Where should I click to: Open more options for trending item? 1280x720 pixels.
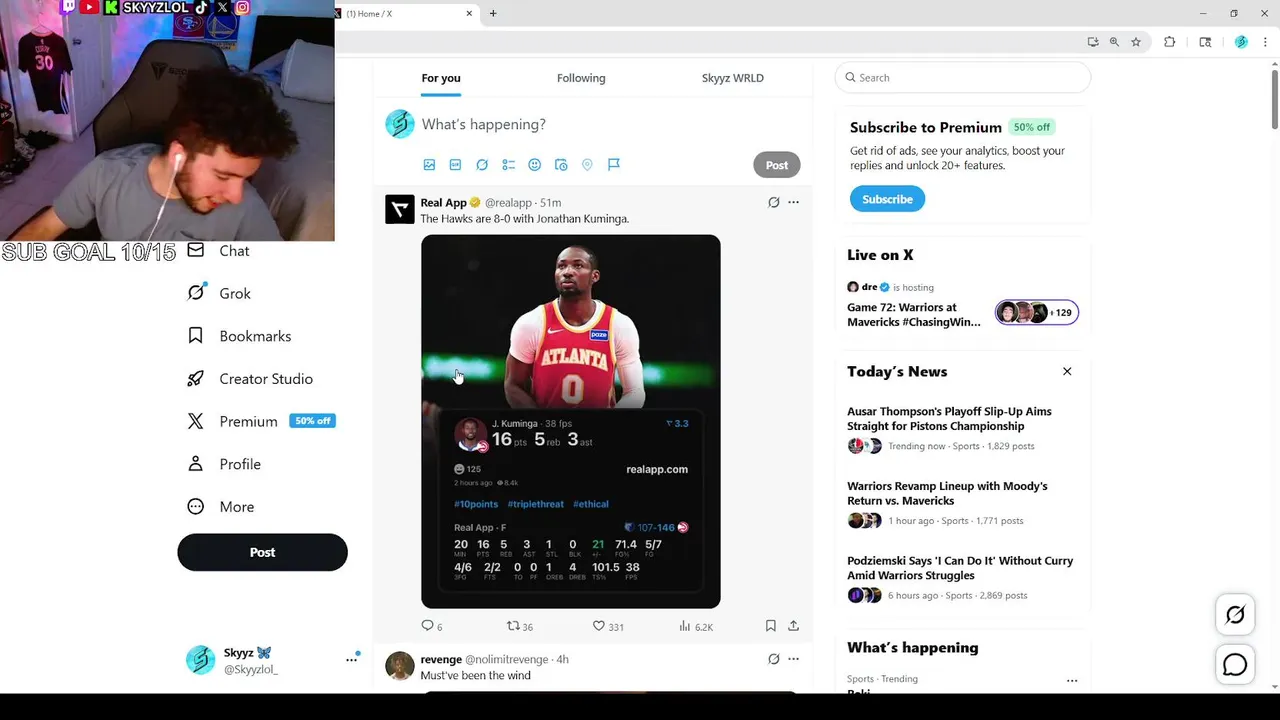1072,680
